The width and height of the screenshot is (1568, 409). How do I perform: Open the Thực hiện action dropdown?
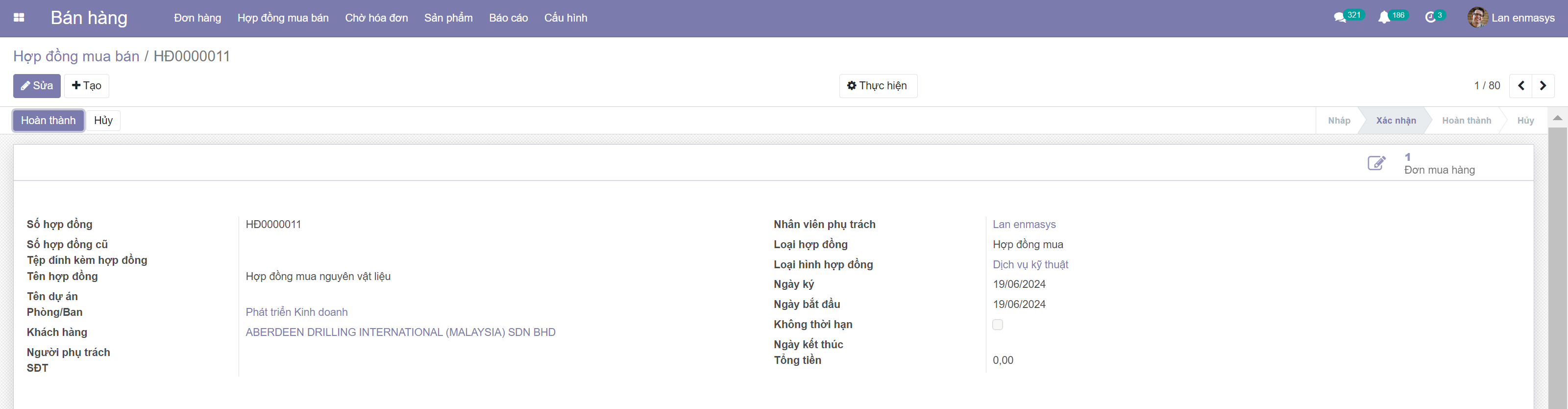pyautogui.click(x=878, y=86)
